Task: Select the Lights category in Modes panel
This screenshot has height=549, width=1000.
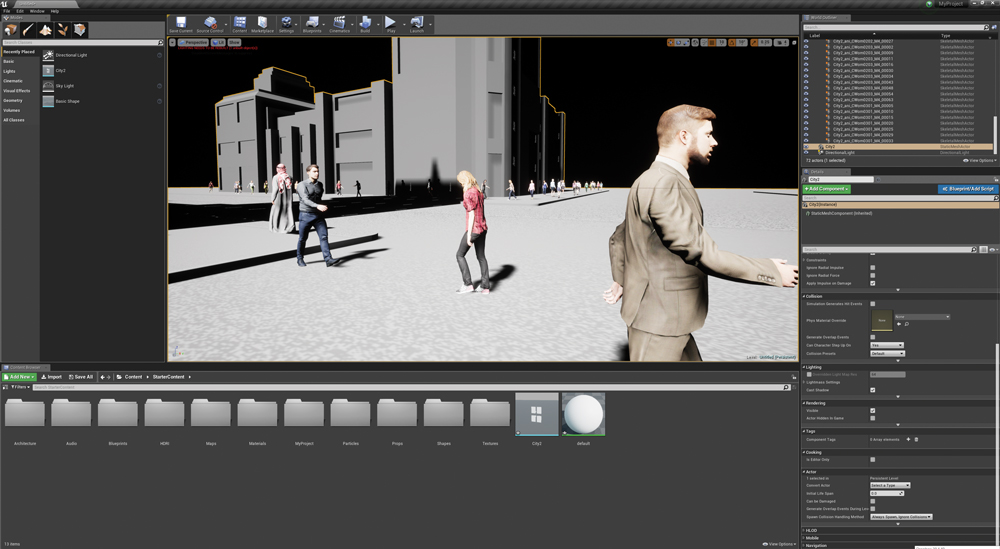Action: [x=9, y=71]
